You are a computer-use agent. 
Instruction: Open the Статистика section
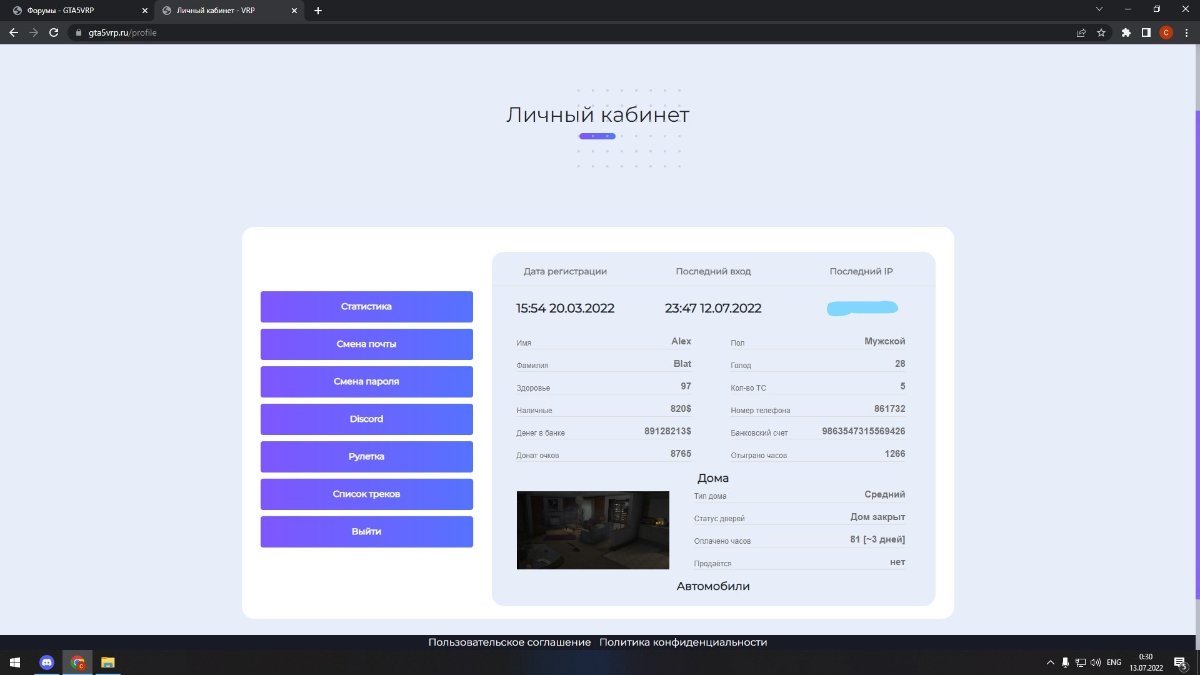coord(366,307)
